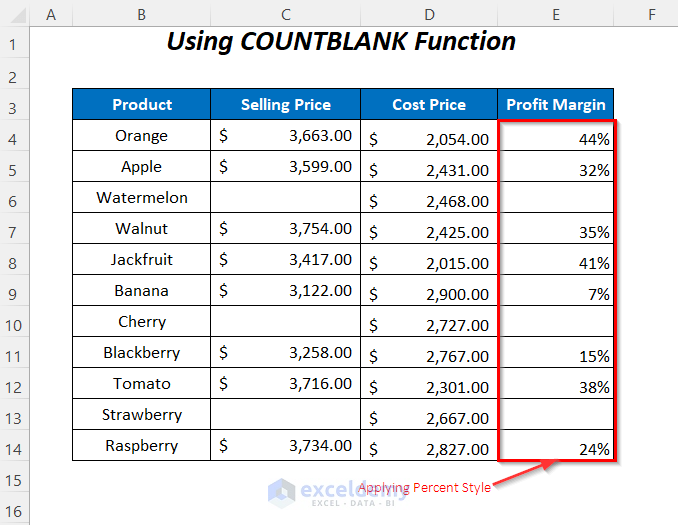Click cost price 2,827.00 cell
Screen dimensions: 678x525
[x=429, y=445]
